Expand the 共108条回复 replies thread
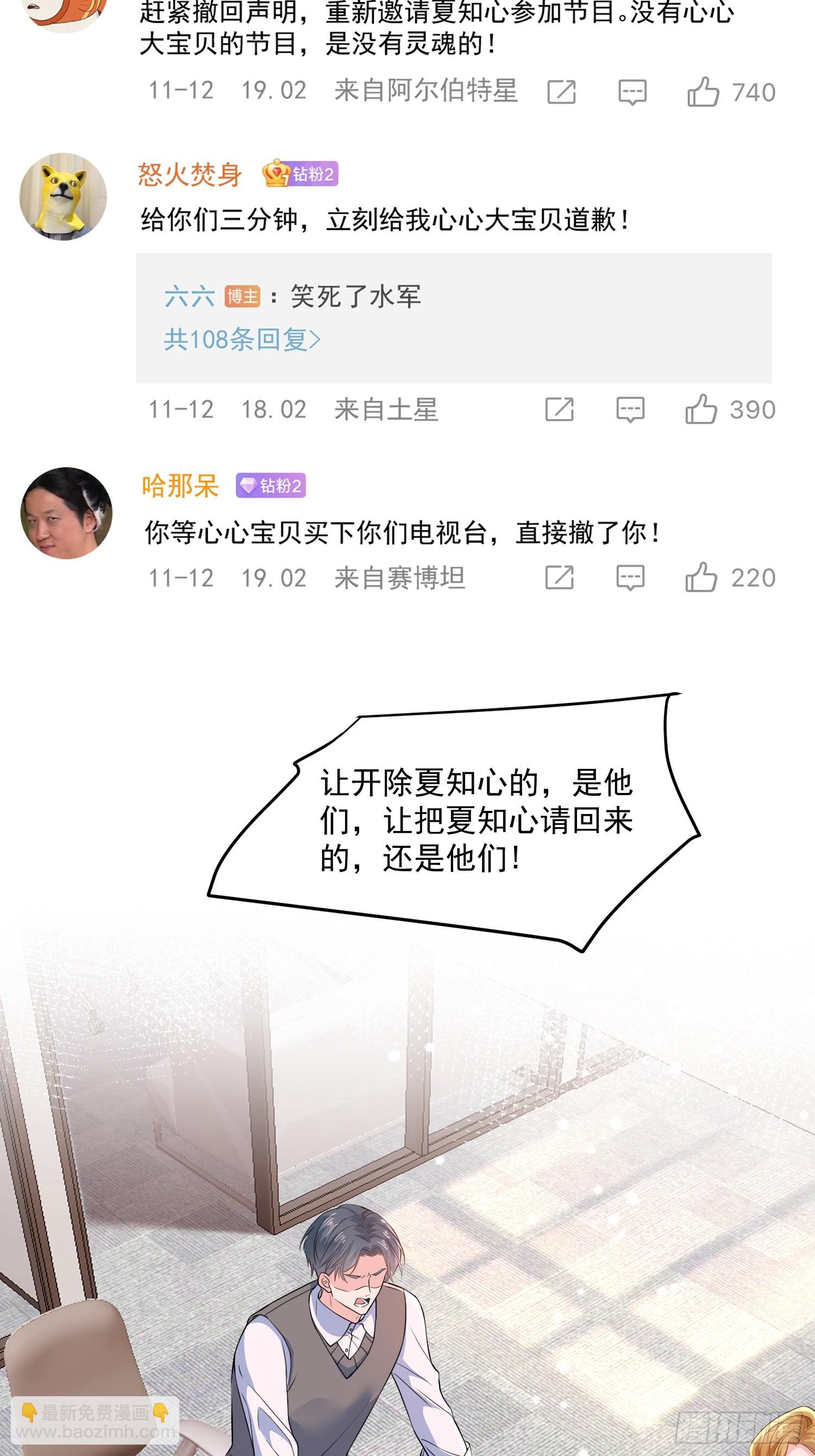Viewport: 815px width, 1456px height. 242,340
